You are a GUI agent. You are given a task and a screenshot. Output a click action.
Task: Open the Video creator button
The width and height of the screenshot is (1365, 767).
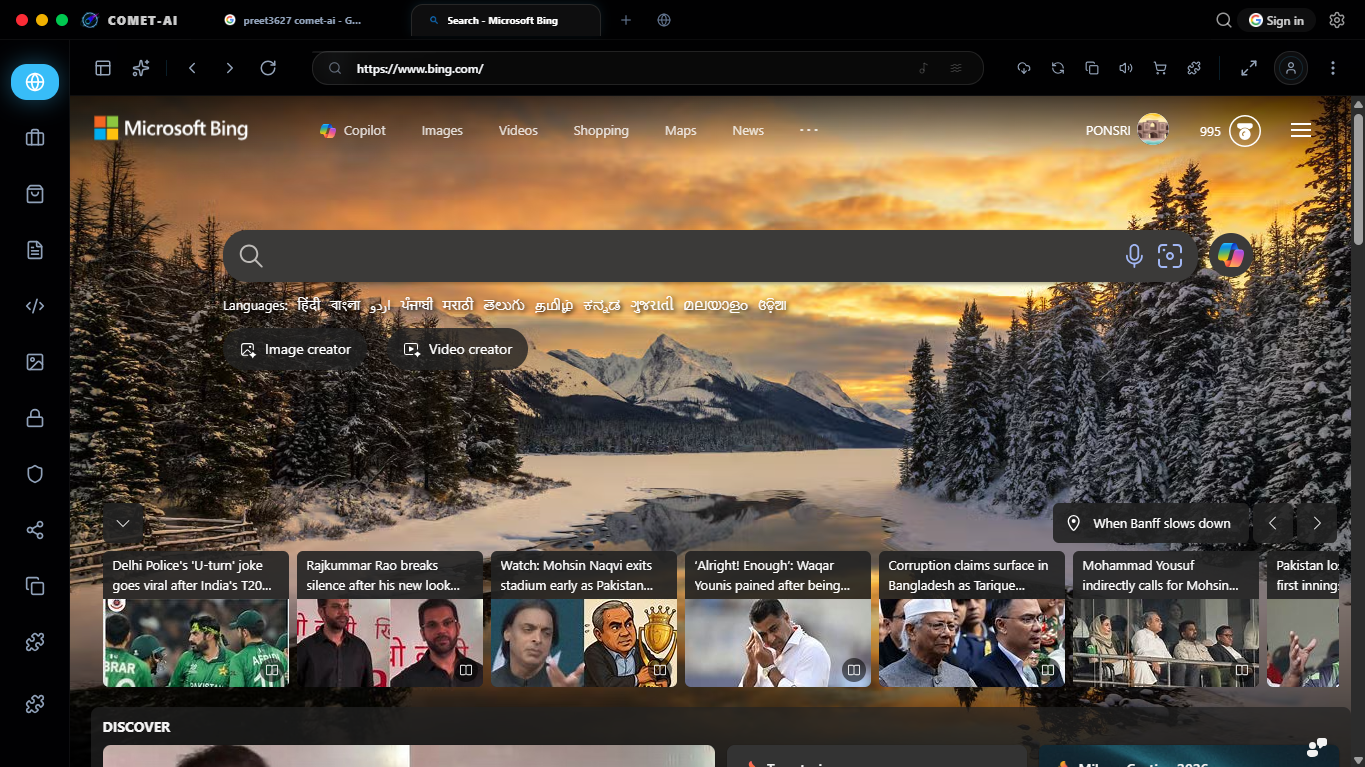pyautogui.click(x=457, y=349)
